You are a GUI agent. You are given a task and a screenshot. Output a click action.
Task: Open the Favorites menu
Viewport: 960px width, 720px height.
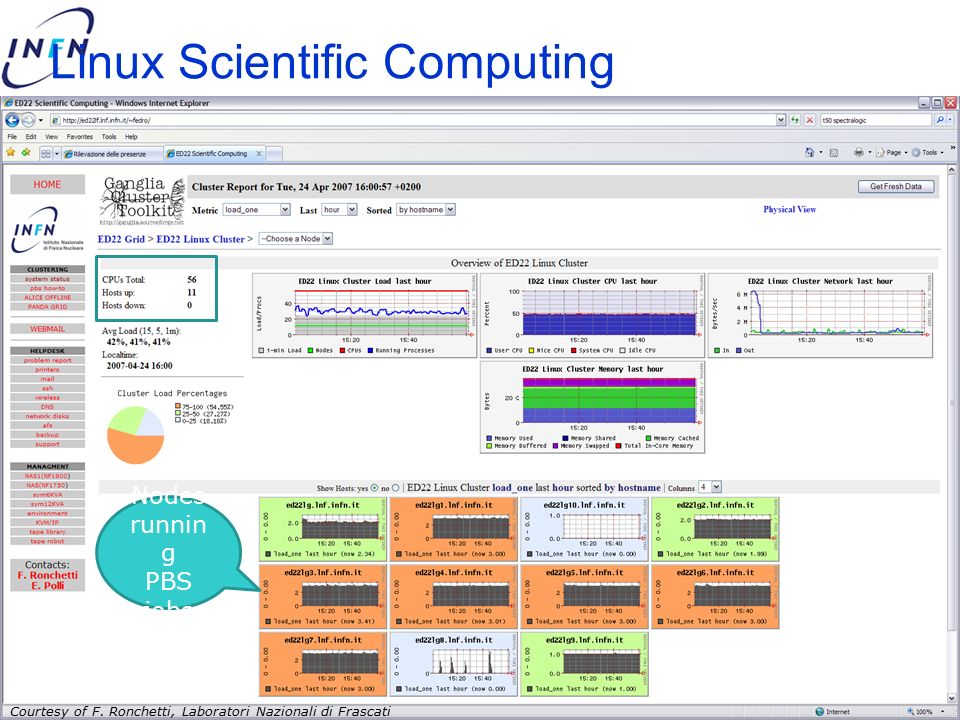pos(80,137)
